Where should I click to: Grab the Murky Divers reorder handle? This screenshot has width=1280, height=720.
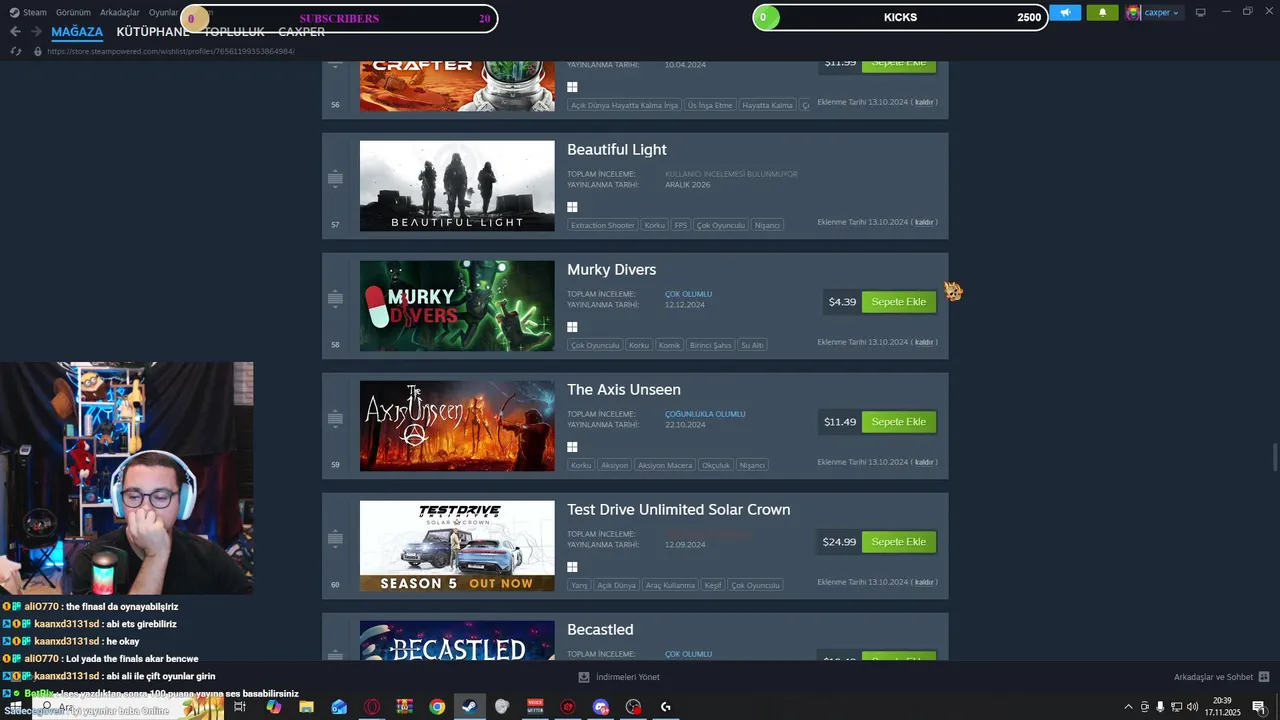pos(335,299)
